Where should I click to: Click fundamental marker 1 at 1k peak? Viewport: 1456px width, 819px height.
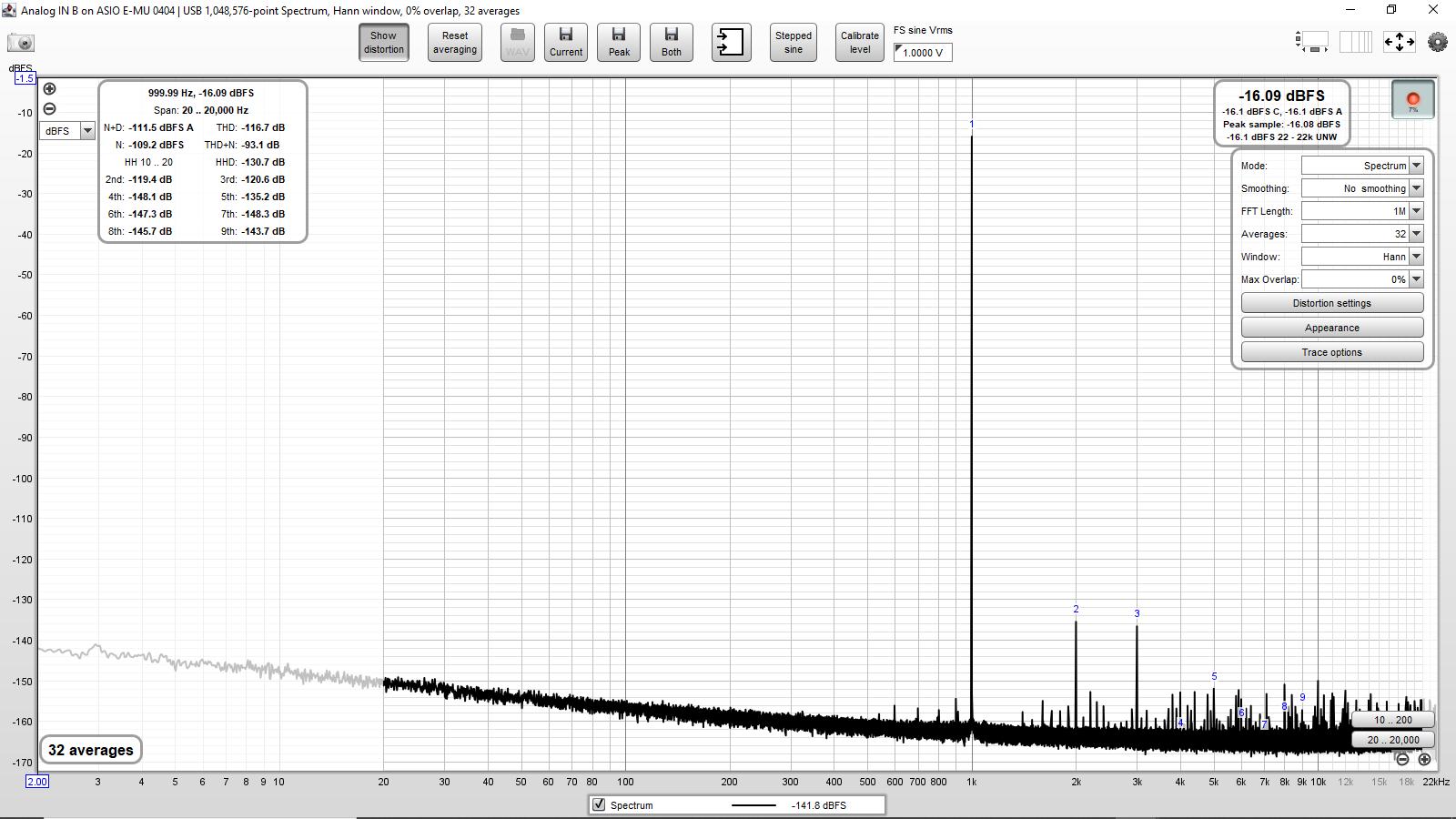(x=972, y=125)
